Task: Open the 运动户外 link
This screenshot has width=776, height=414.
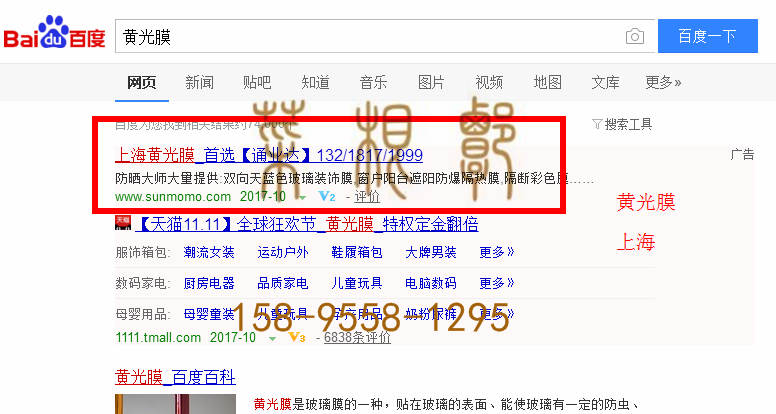Action: [x=283, y=252]
